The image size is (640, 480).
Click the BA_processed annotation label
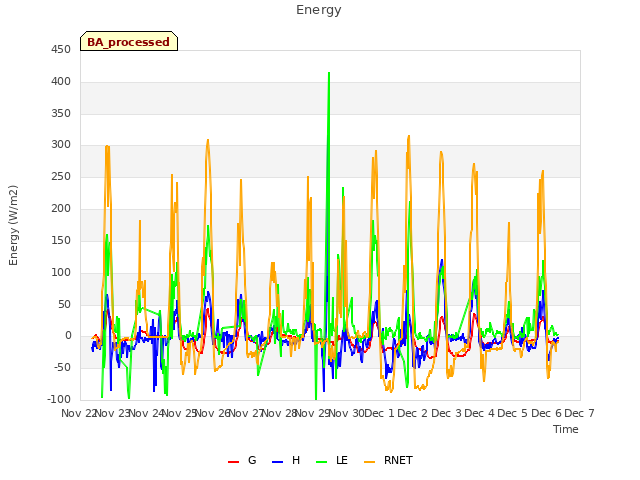tap(129, 41)
